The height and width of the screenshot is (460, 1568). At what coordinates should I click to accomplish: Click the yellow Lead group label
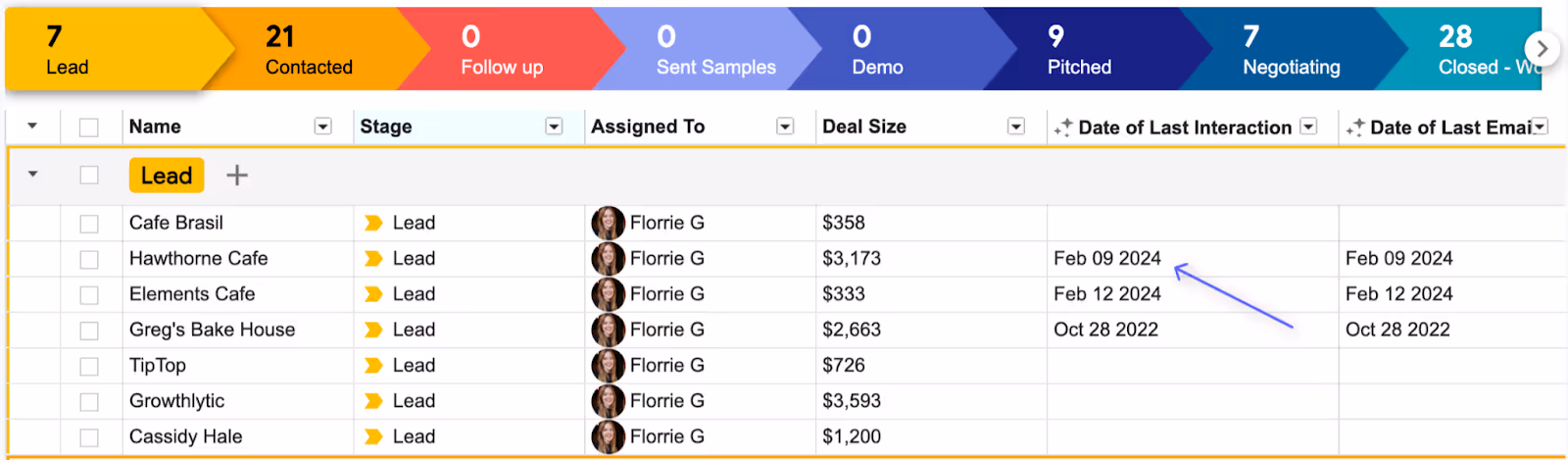167,176
